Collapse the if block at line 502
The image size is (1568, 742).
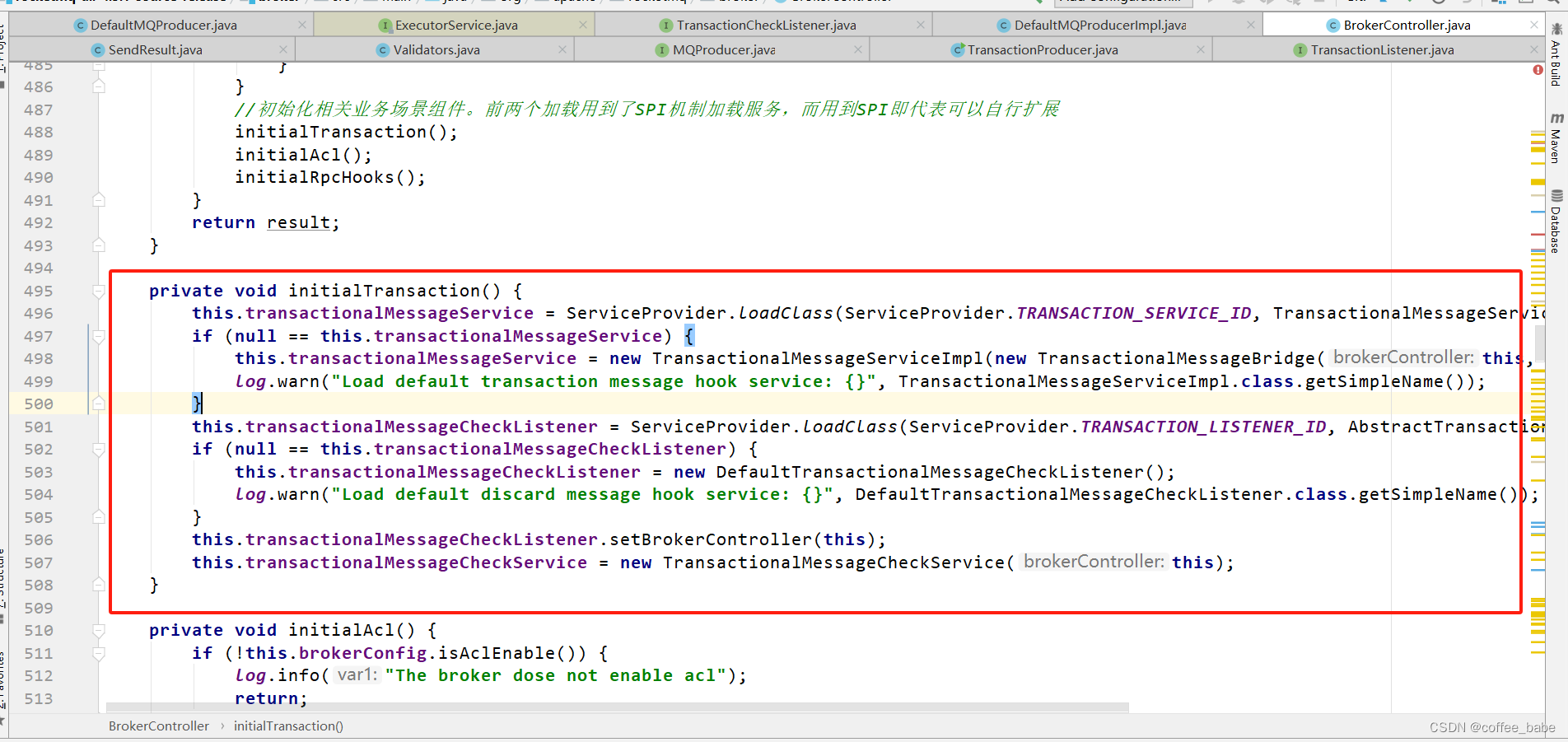click(x=99, y=450)
